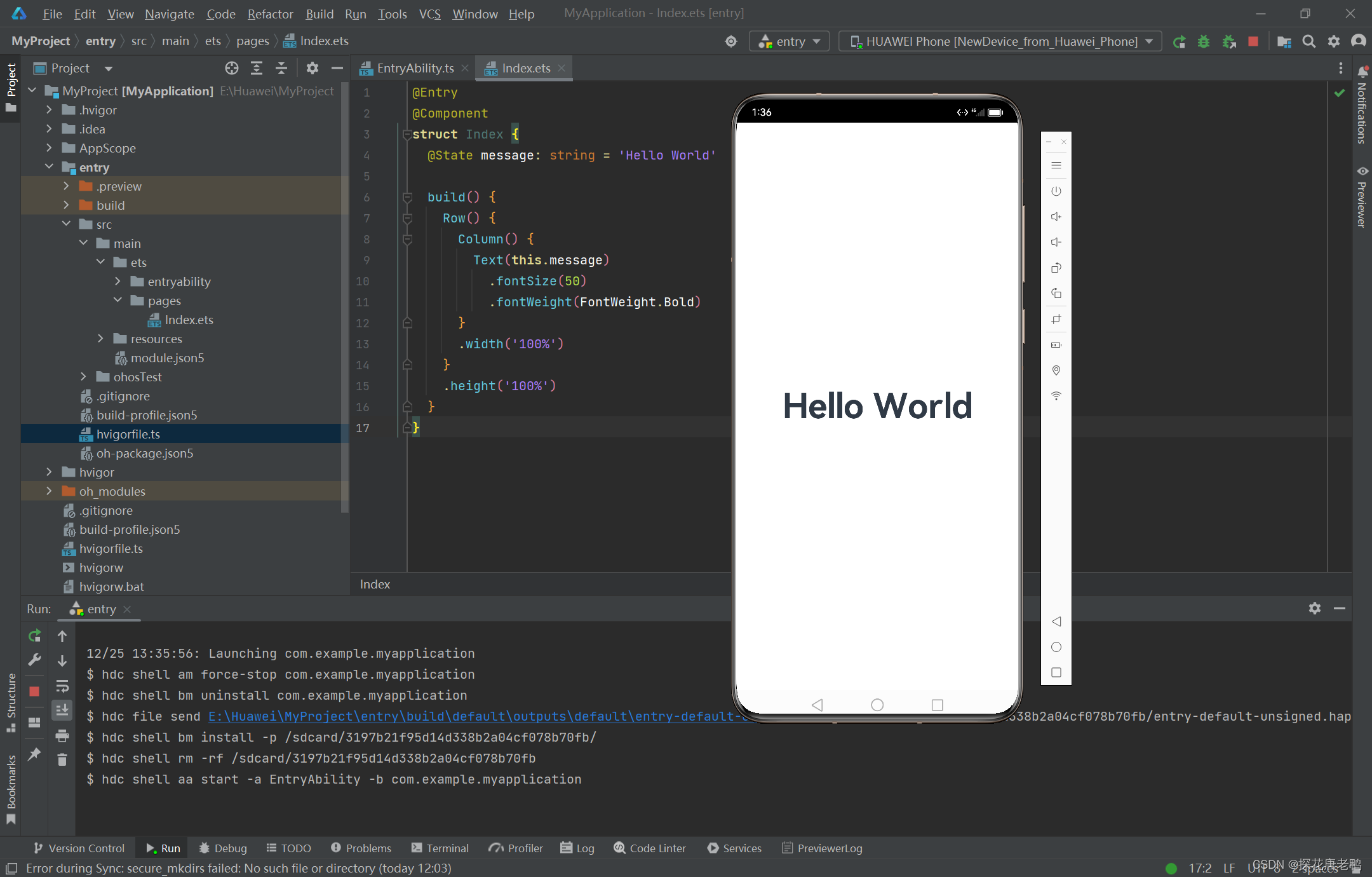
Task: Toggle scroll to end in Run console
Action: point(62,710)
